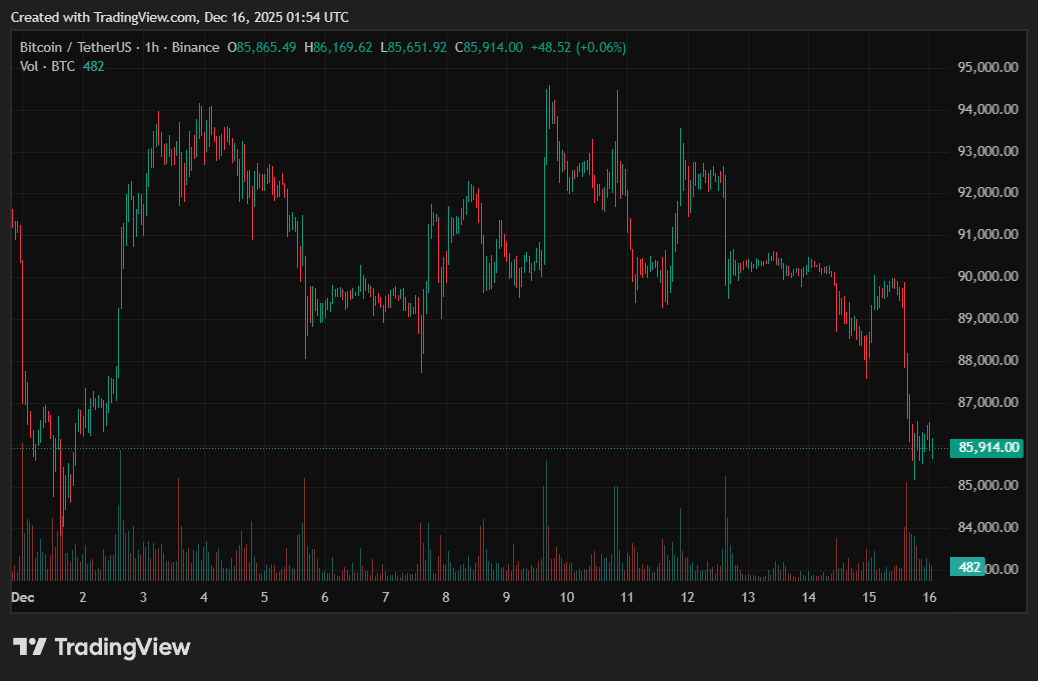The image size is (1038, 681).
Task: Click the 88,000.00 price axis label
Action: (x=988, y=360)
